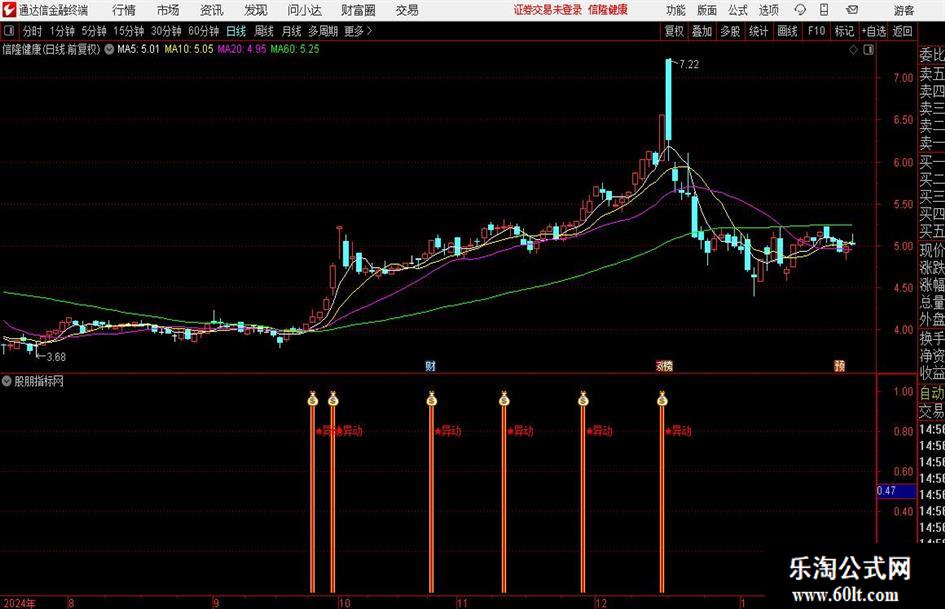Select the 多周期 multi-period tab
The width and height of the screenshot is (945, 609).
click(x=323, y=31)
